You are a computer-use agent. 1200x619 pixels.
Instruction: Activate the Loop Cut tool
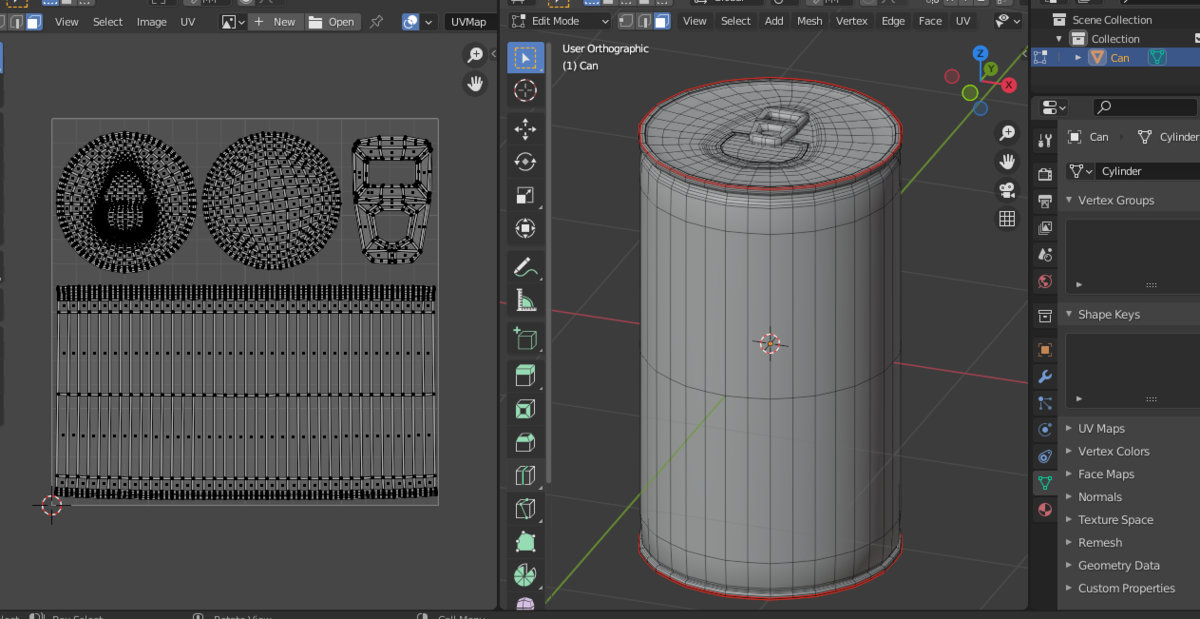pos(525,475)
